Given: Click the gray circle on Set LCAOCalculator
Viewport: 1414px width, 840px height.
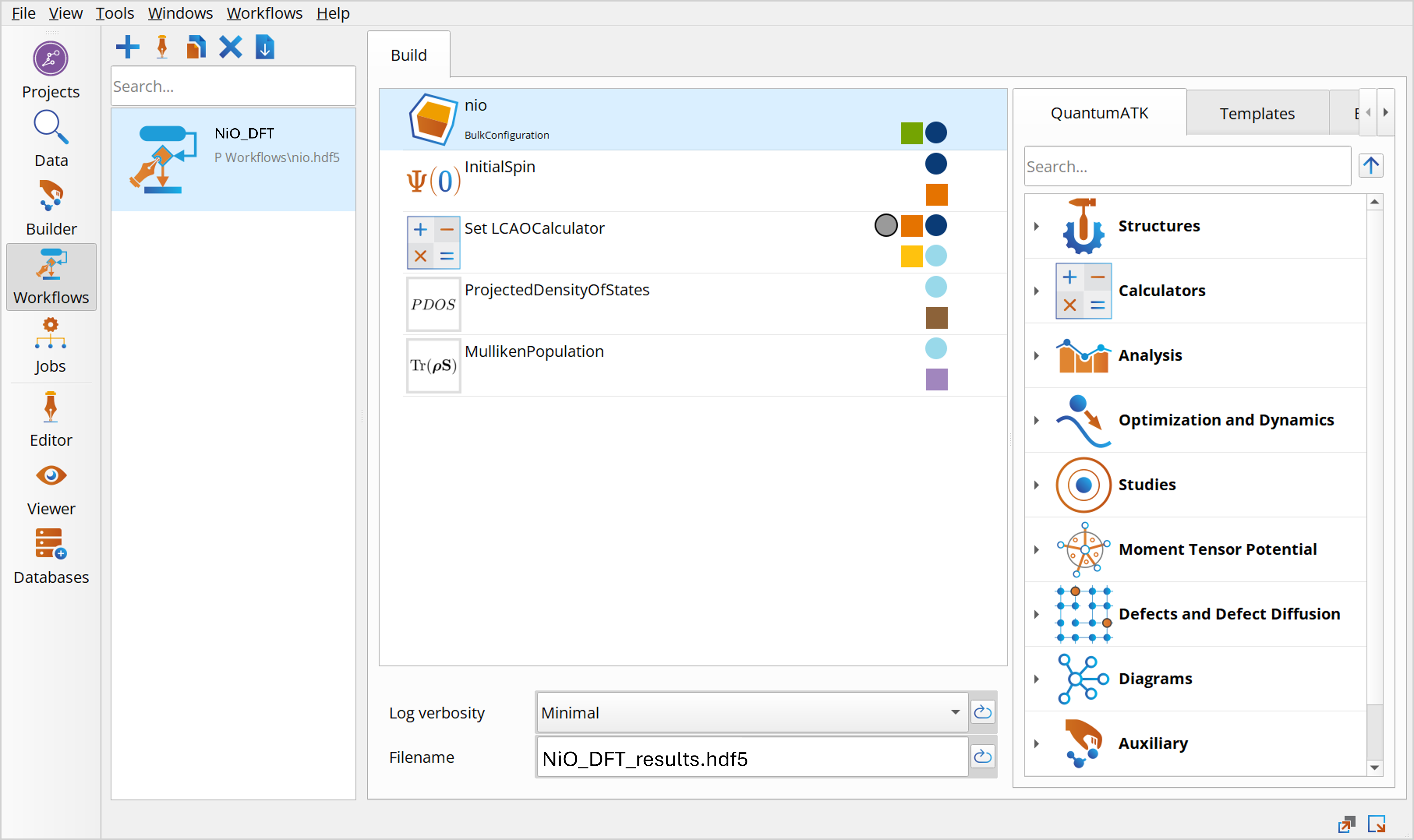Looking at the screenshot, I should tap(886, 225).
